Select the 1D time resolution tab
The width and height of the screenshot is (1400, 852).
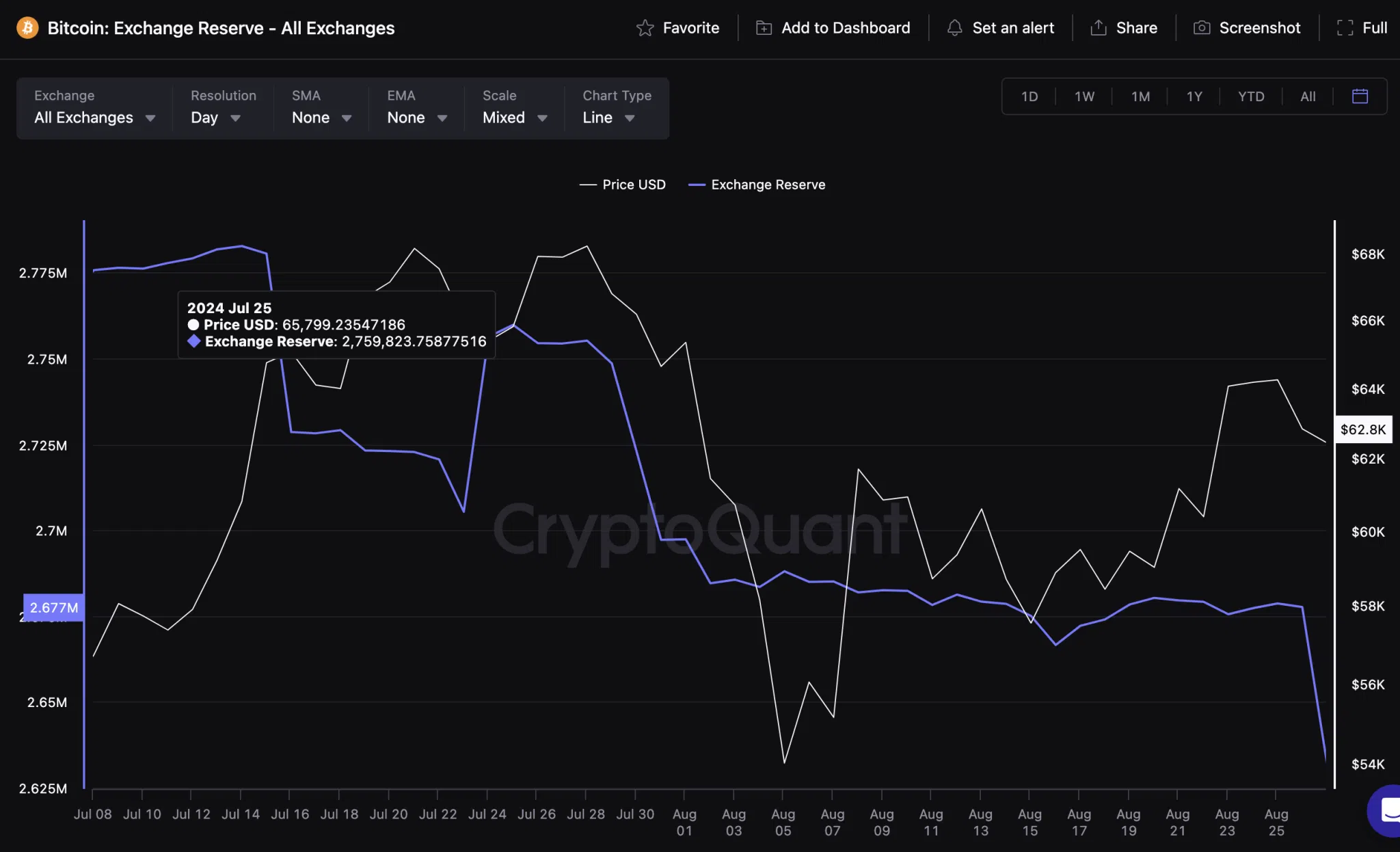click(x=1029, y=96)
